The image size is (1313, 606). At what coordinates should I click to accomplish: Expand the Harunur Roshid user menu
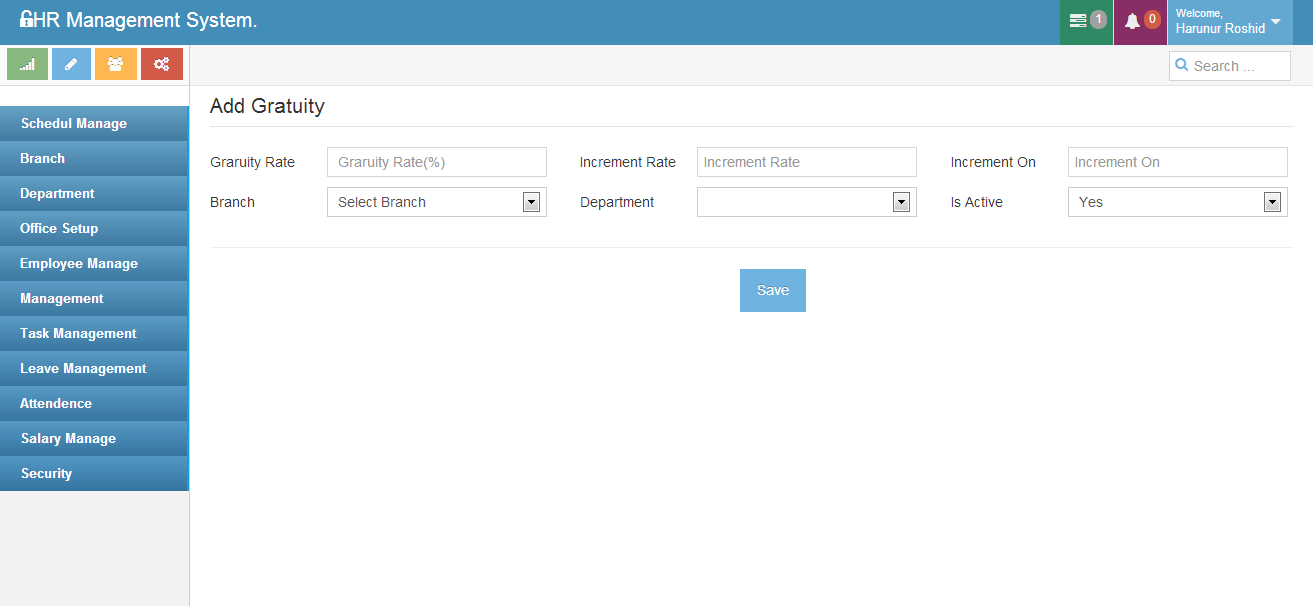(1228, 22)
